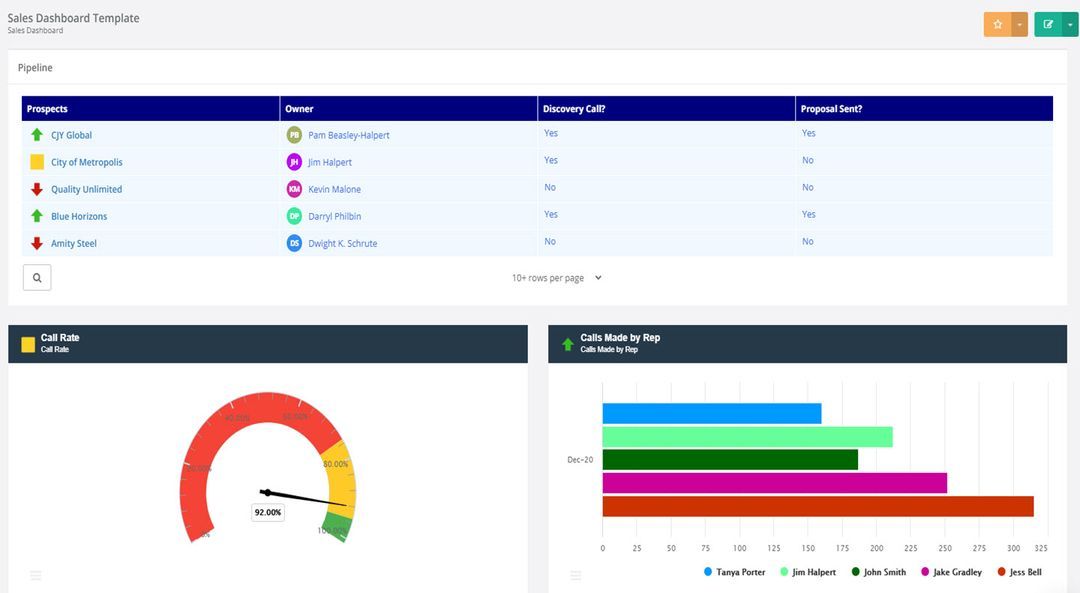Click Pam Beasley-Halpert's avatar badge

294,134
